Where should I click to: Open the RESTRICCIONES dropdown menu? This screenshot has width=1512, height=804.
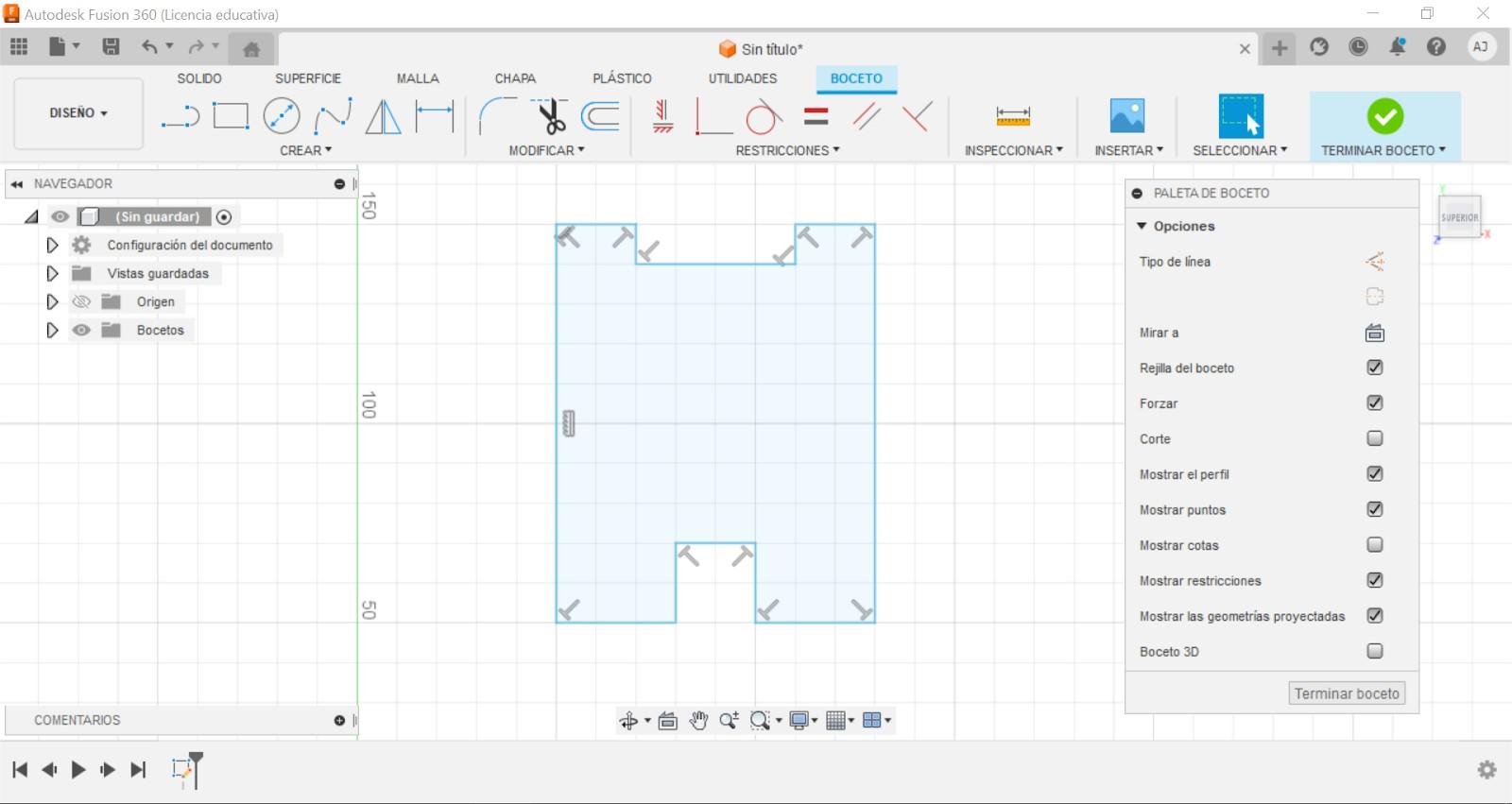tap(787, 150)
